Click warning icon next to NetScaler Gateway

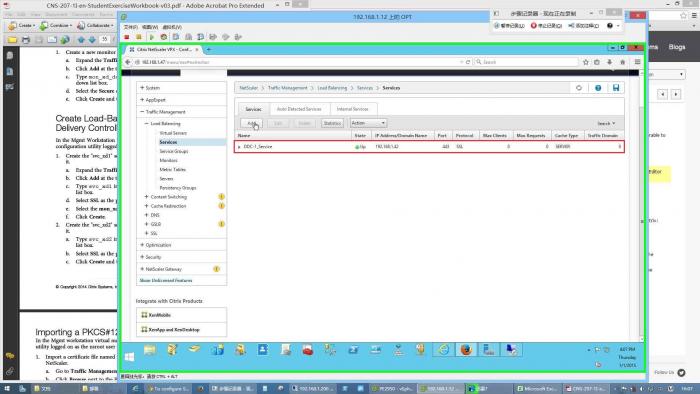coord(217,269)
